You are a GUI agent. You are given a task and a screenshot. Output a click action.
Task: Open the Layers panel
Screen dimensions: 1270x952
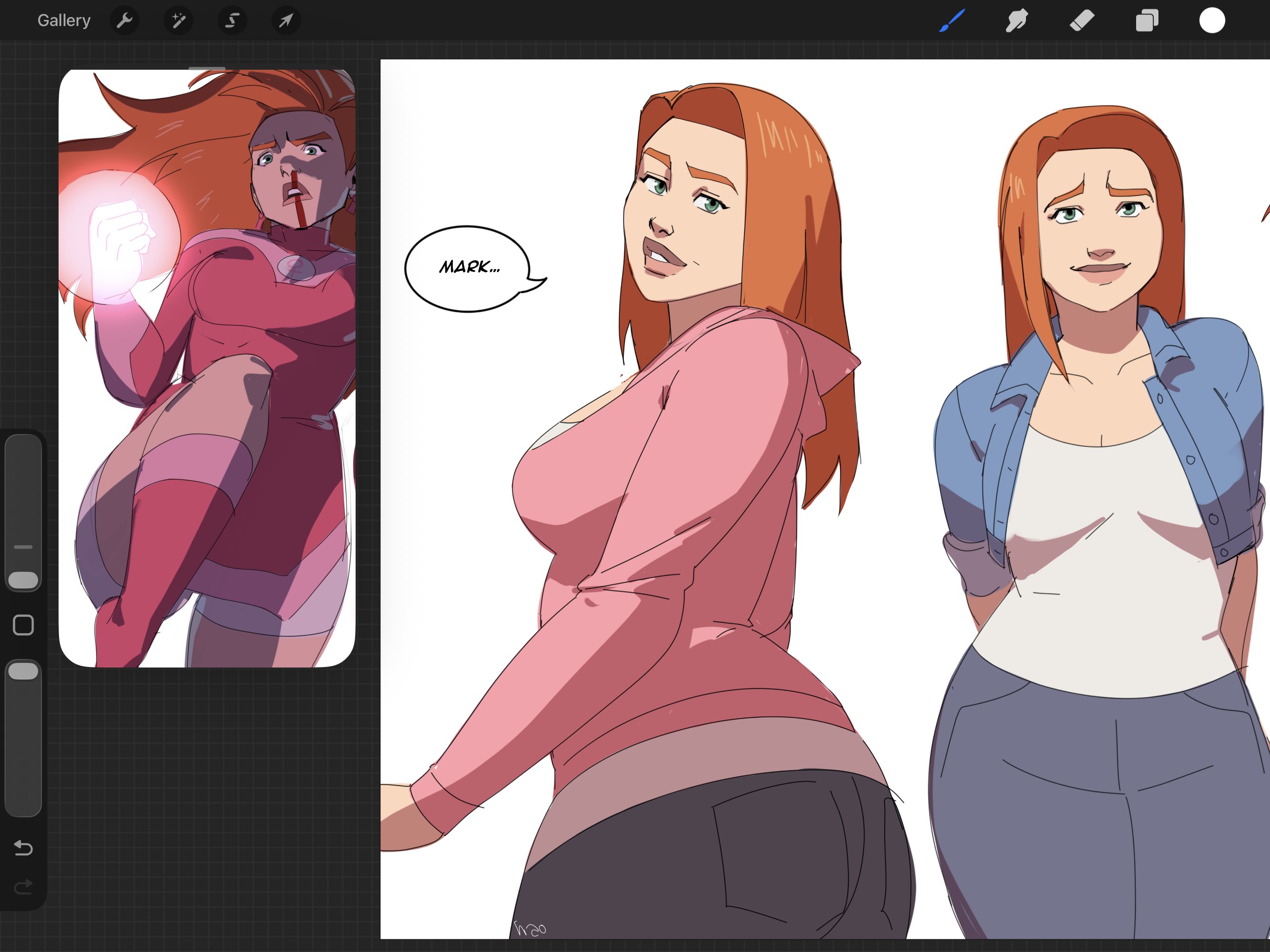1146,20
